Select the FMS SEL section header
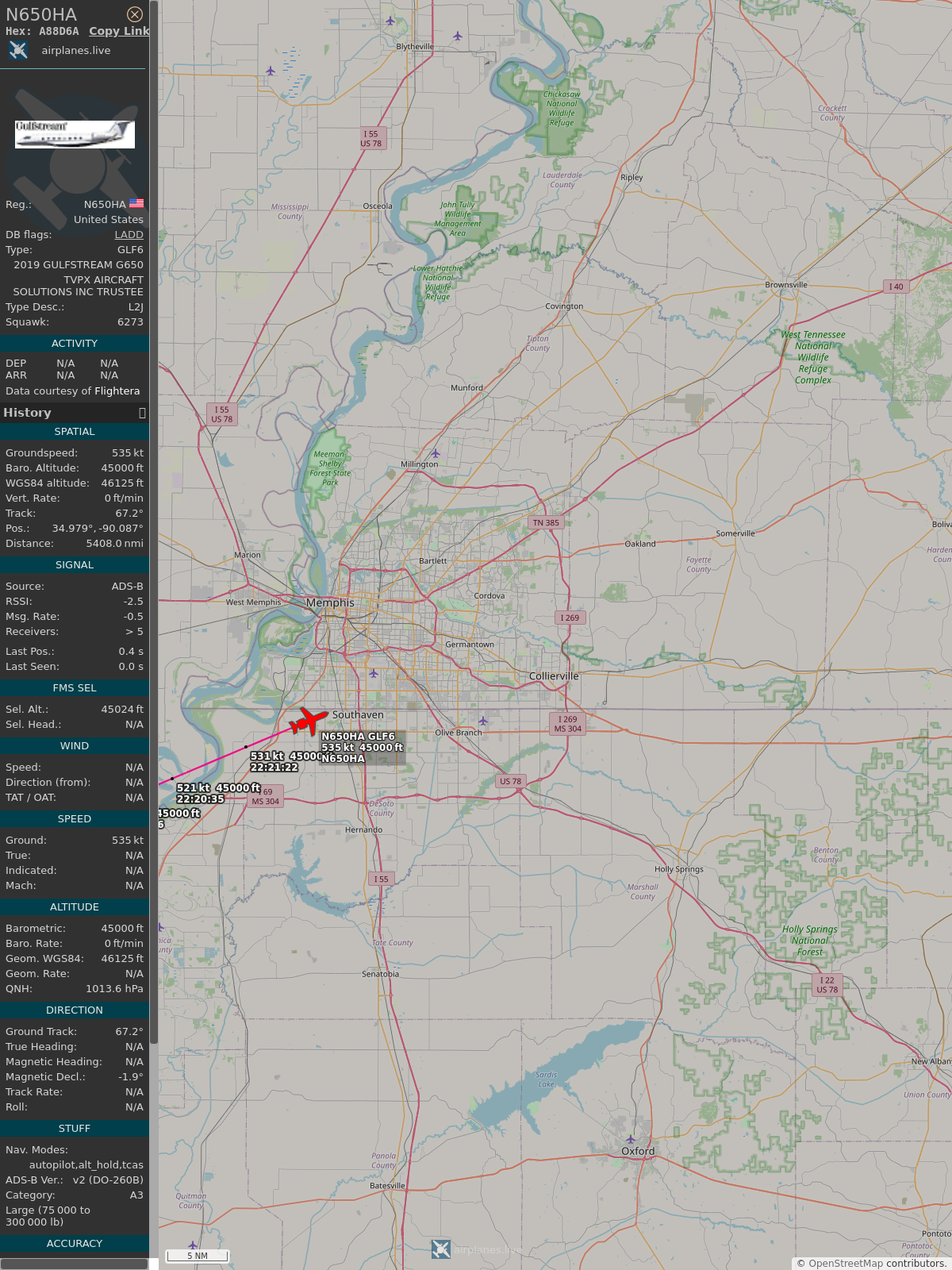Viewport: 952px width, 1270px height. (x=75, y=688)
